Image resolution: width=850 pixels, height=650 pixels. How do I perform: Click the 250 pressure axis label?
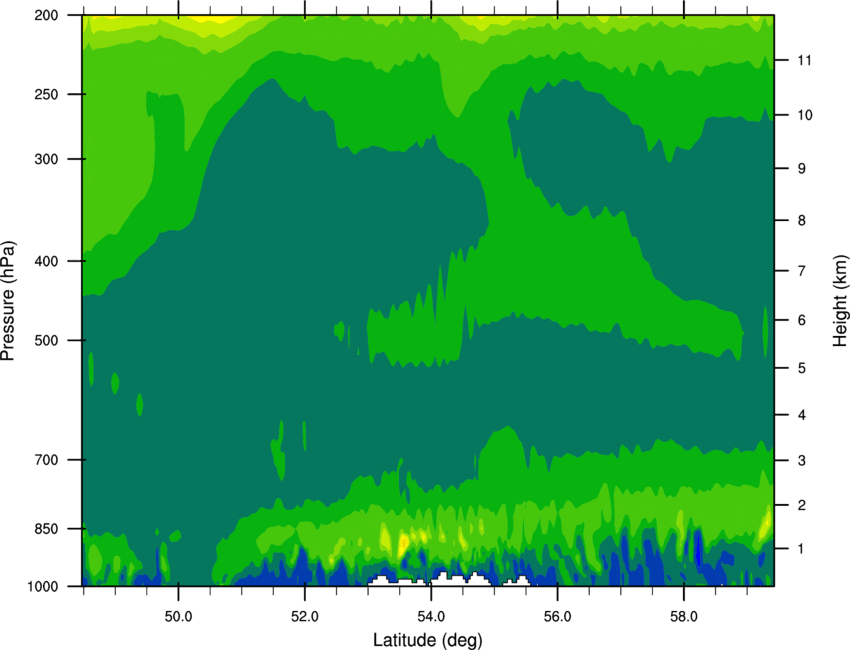46,94
